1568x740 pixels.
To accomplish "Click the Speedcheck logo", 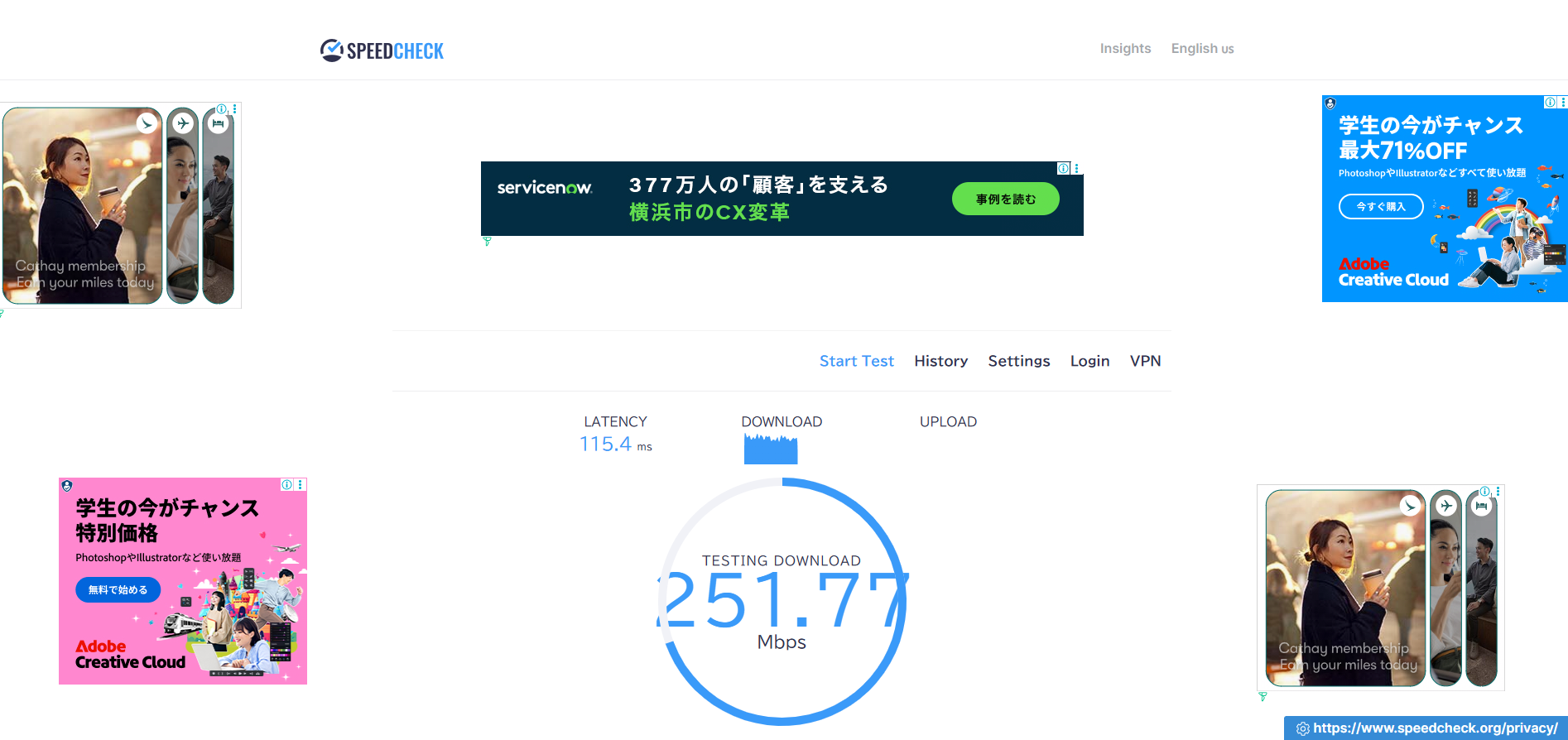I will pos(382,50).
